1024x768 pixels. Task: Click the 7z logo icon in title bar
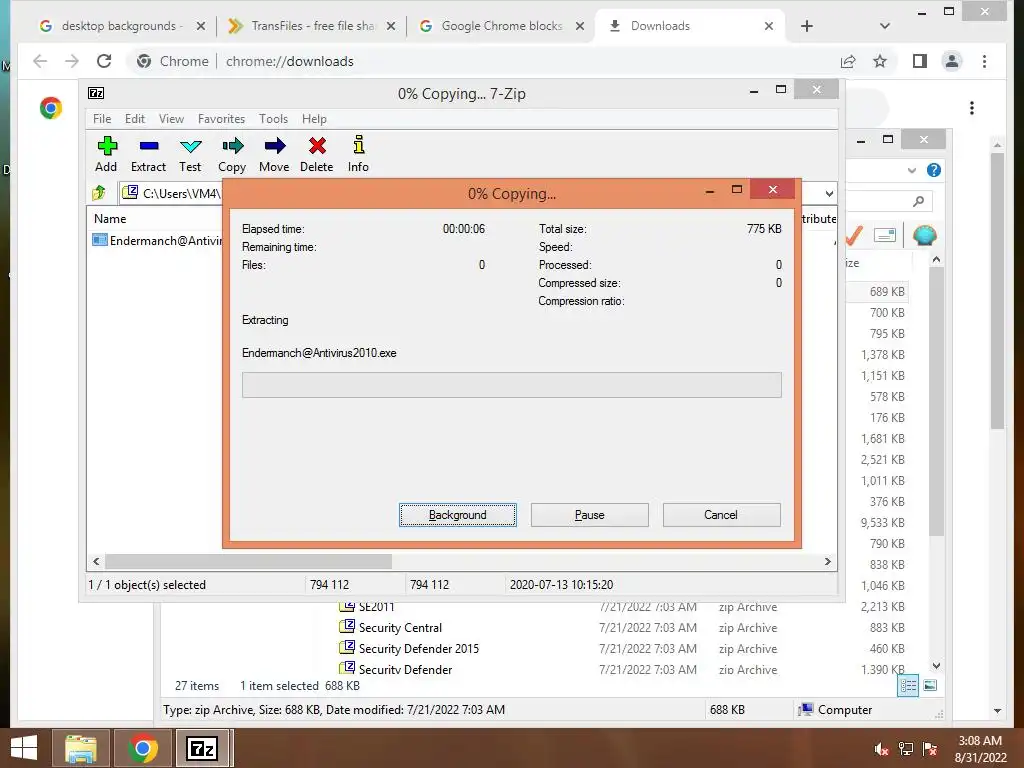tap(96, 93)
